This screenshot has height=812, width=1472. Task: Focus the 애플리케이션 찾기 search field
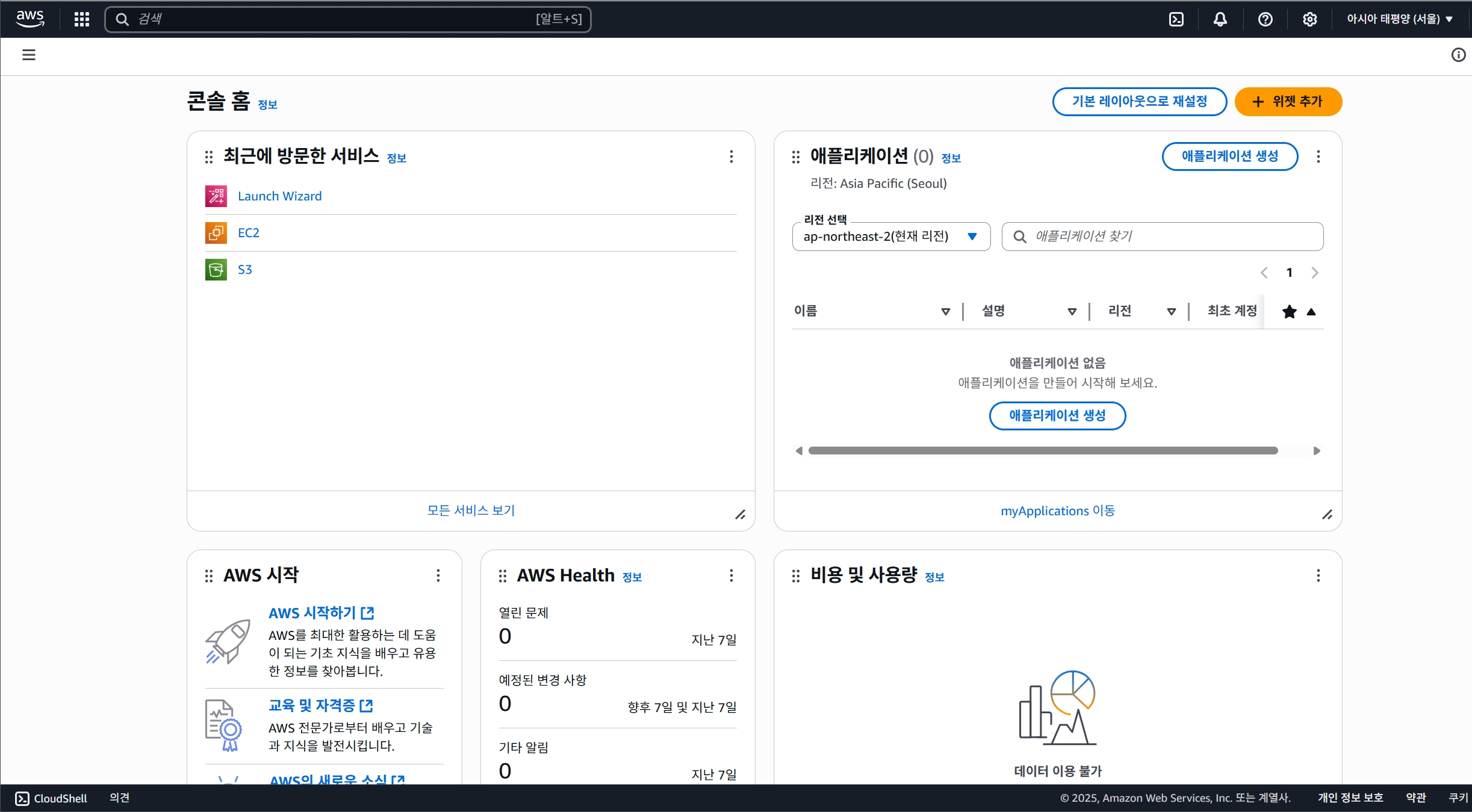click(1163, 237)
